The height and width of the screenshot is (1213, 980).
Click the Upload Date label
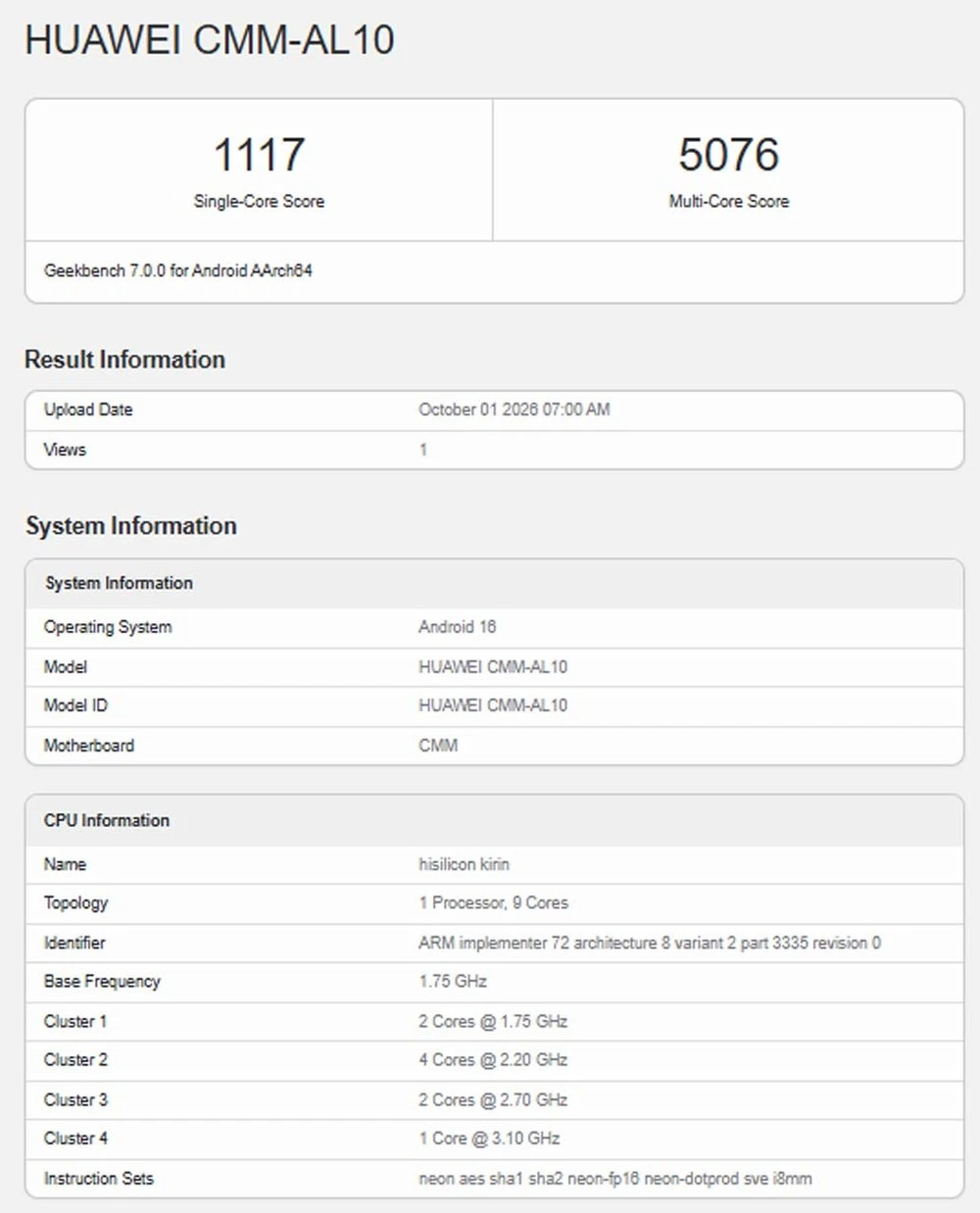tap(87, 410)
